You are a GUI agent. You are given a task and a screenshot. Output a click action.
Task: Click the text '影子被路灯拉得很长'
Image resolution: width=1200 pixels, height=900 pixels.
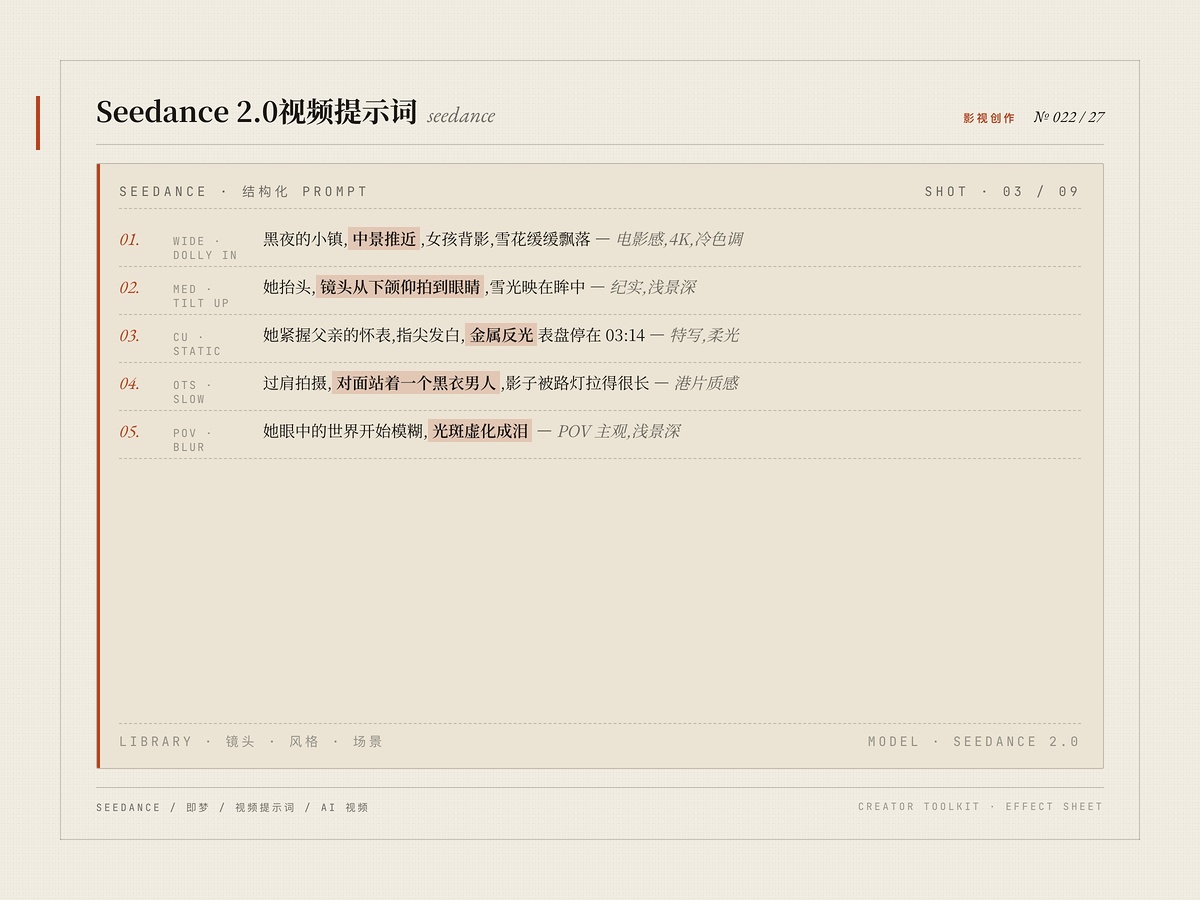point(577,383)
